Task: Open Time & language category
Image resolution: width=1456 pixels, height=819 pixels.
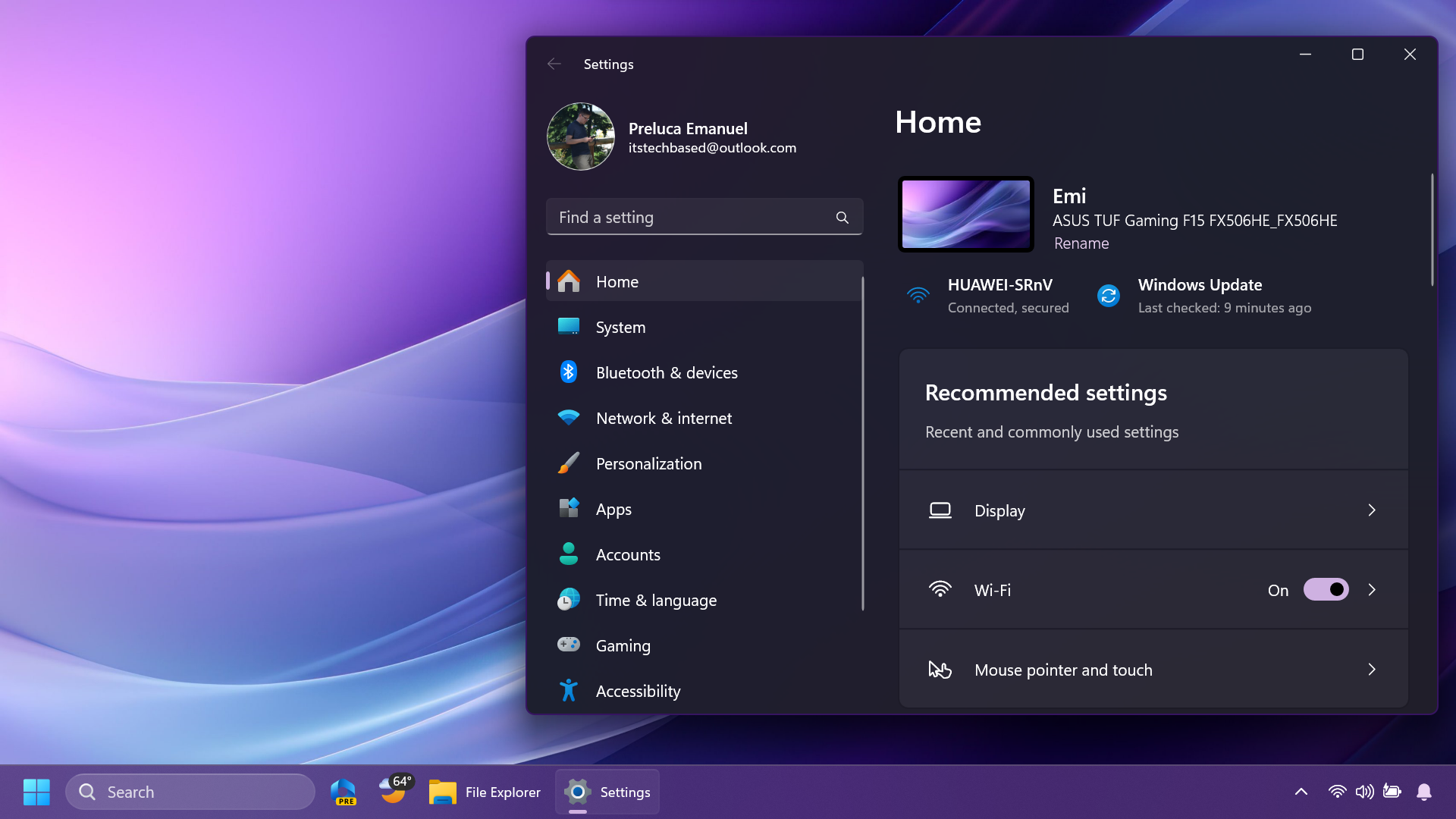Action: 704,600
